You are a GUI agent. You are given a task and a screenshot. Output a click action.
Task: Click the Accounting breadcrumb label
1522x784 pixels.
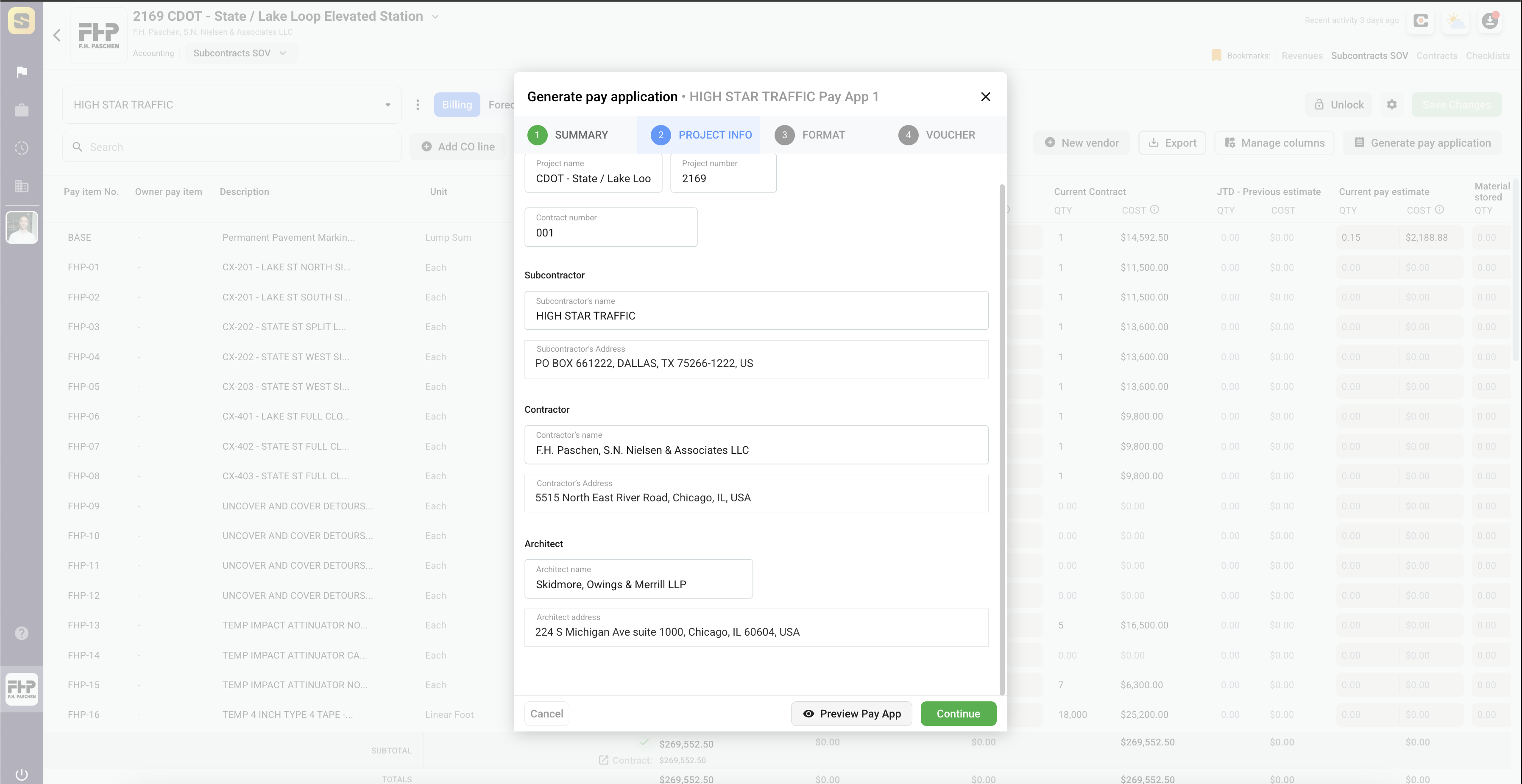[153, 53]
